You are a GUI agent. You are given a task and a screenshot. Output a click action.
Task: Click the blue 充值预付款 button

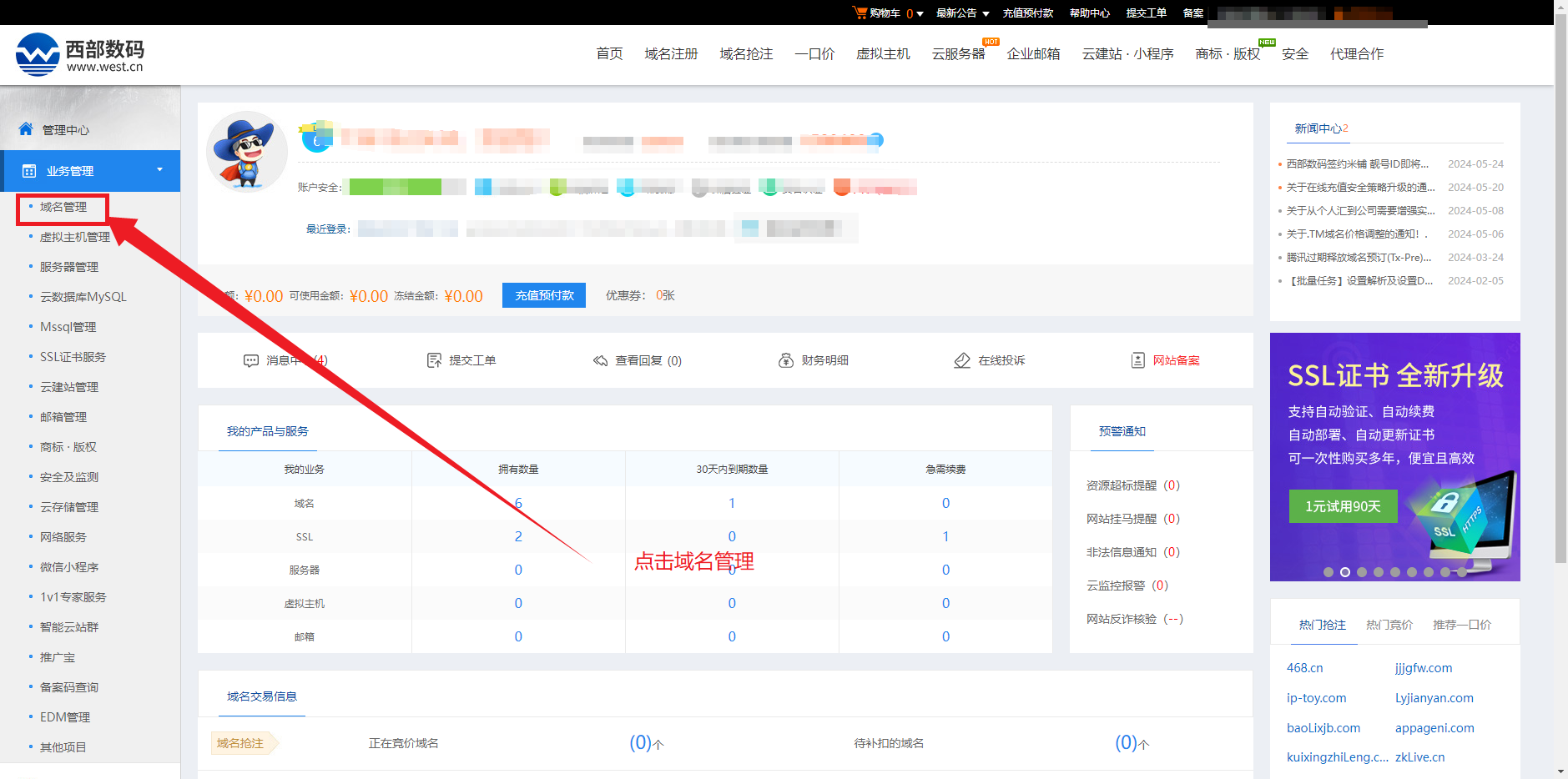(544, 295)
